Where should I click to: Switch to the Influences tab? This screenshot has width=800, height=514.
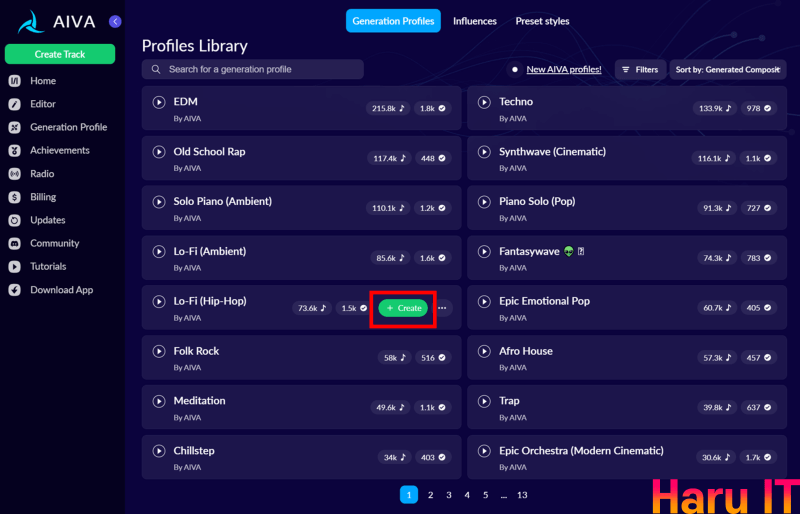pos(474,21)
